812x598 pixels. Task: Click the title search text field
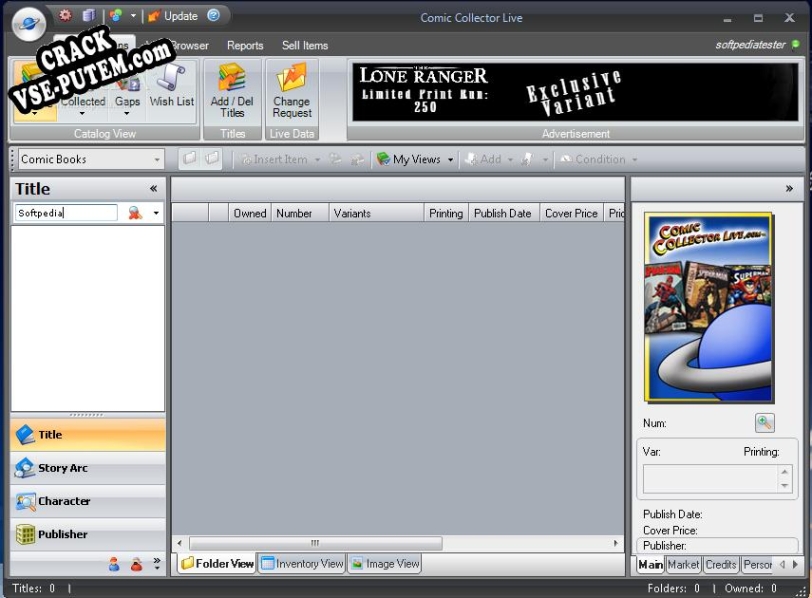point(66,213)
